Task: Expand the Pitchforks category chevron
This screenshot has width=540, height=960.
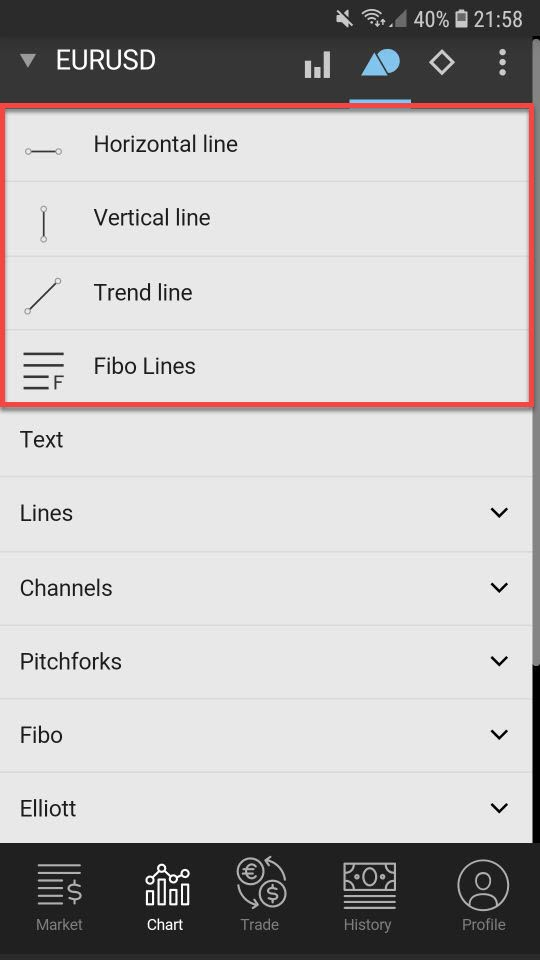Action: coord(500,661)
